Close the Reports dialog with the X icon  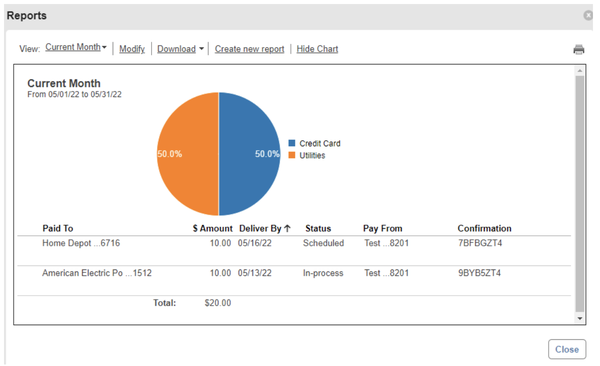588,15
